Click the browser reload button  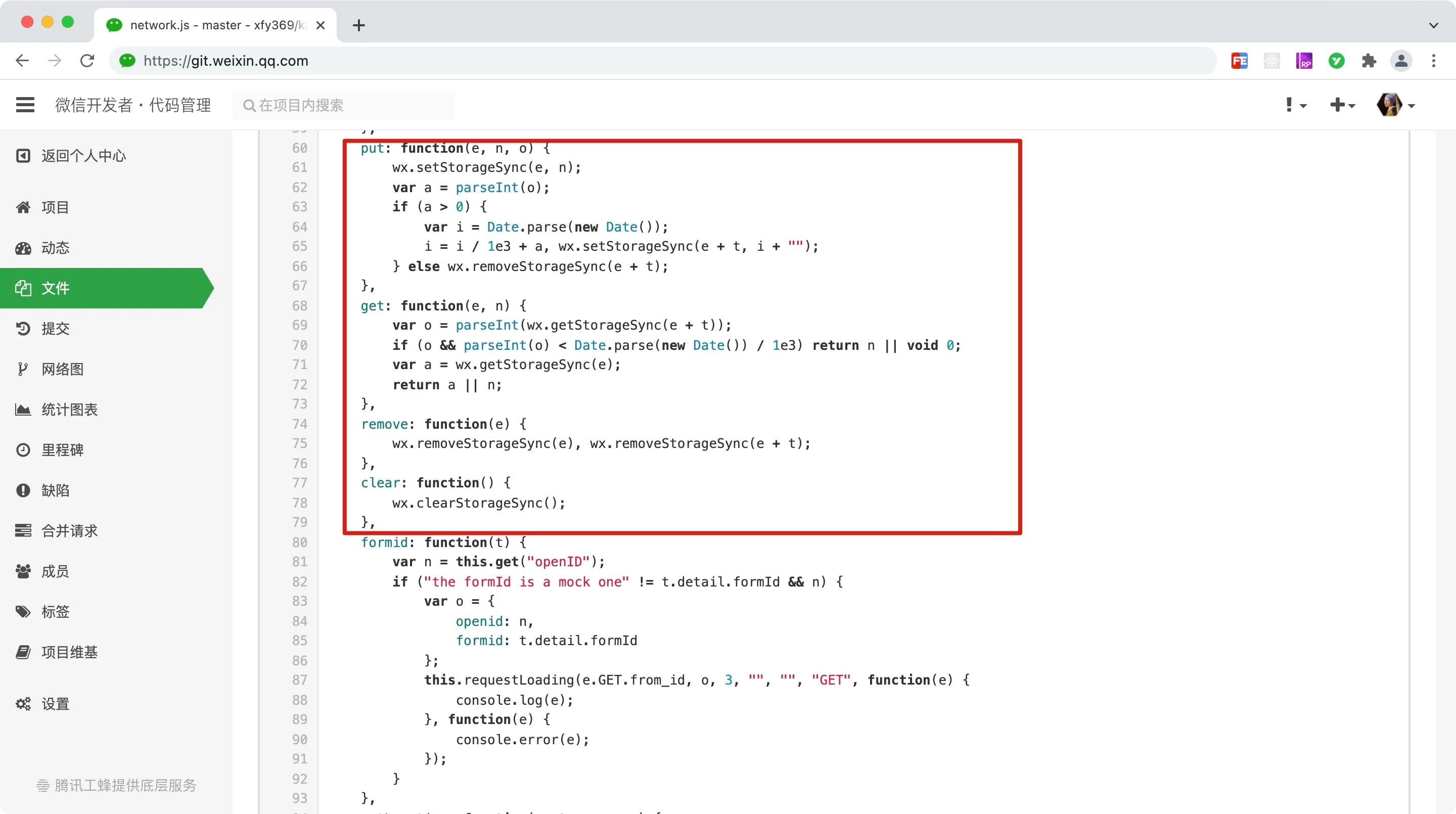[x=87, y=61]
